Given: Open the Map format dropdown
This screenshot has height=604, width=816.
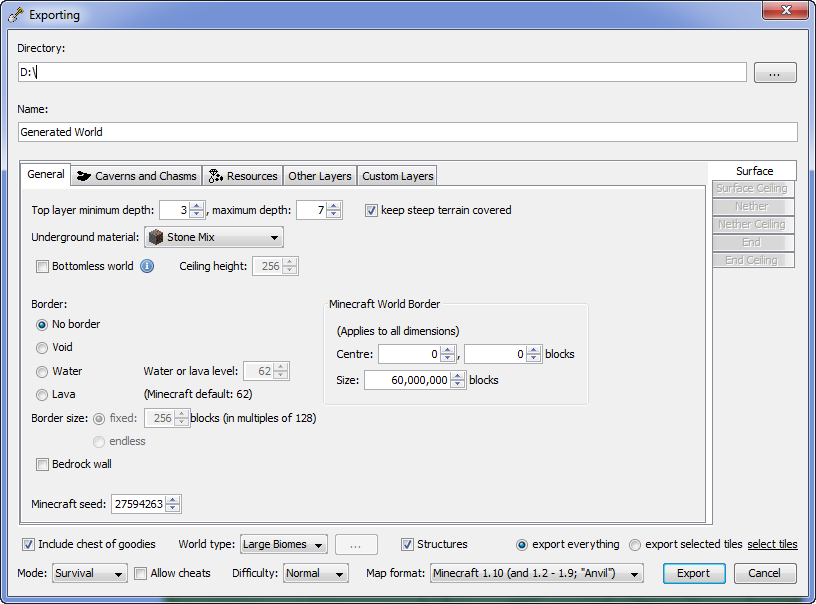Looking at the screenshot, I should click(x=634, y=573).
